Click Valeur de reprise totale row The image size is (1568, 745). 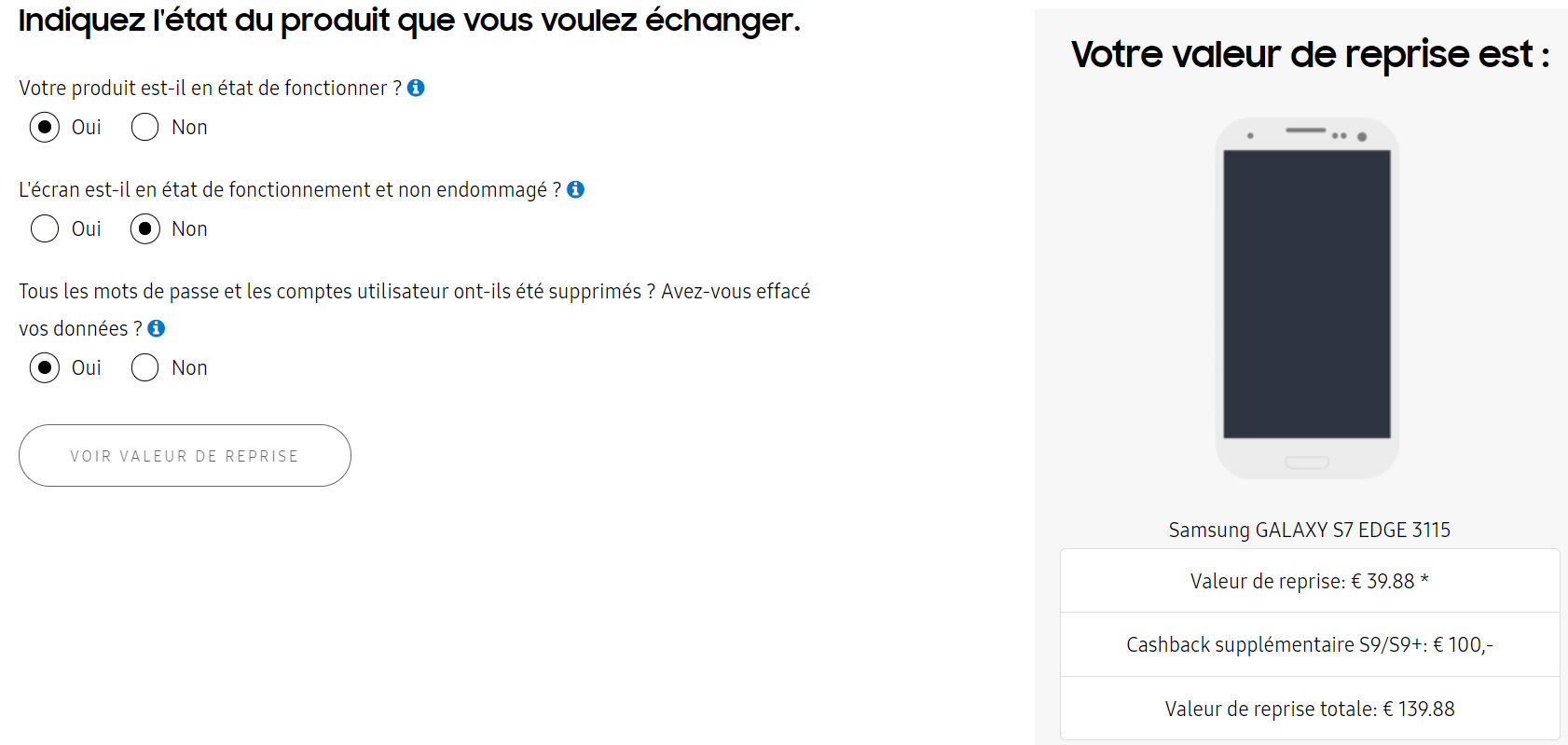point(1309,709)
